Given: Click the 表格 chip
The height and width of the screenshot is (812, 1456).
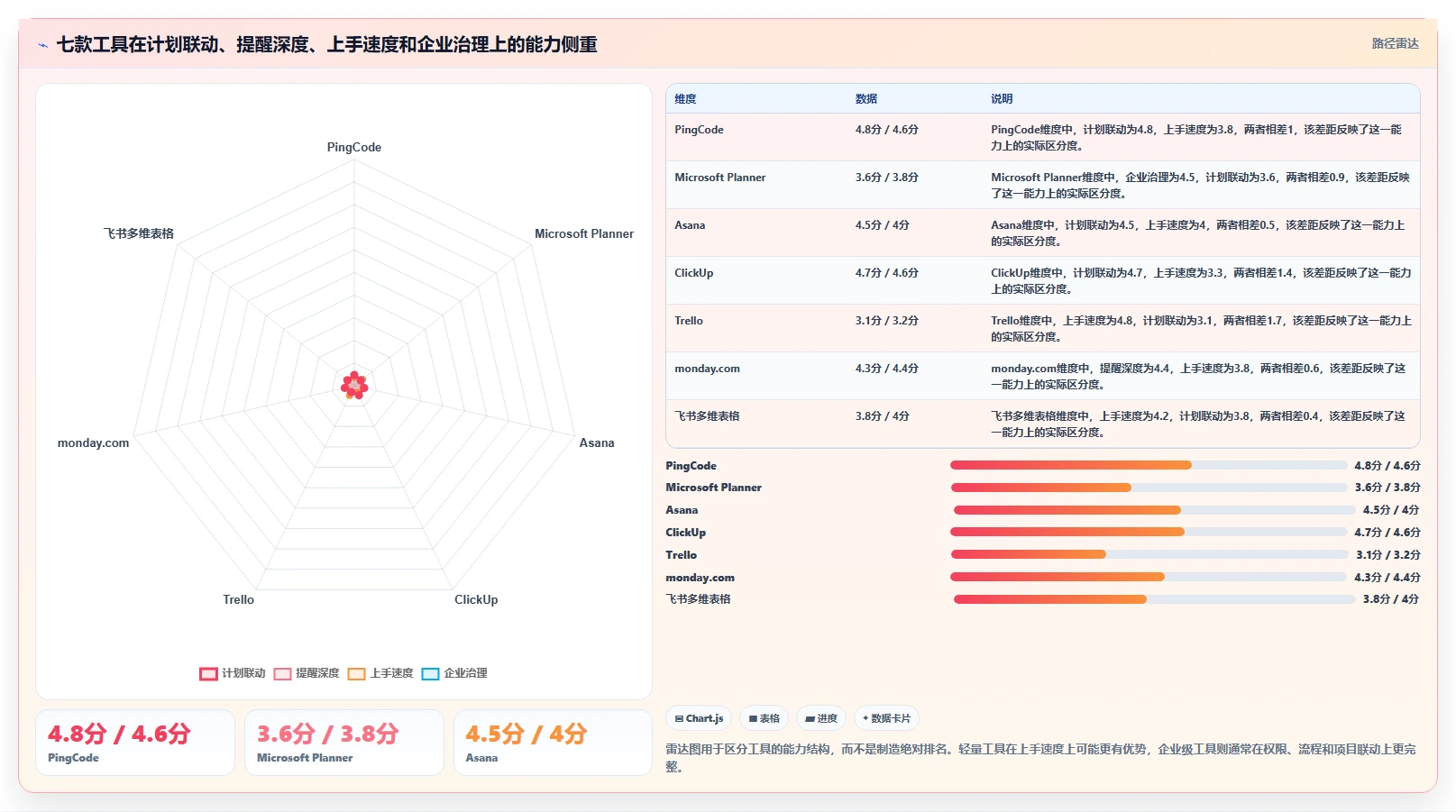Looking at the screenshot, I should (x=764, y=718).
